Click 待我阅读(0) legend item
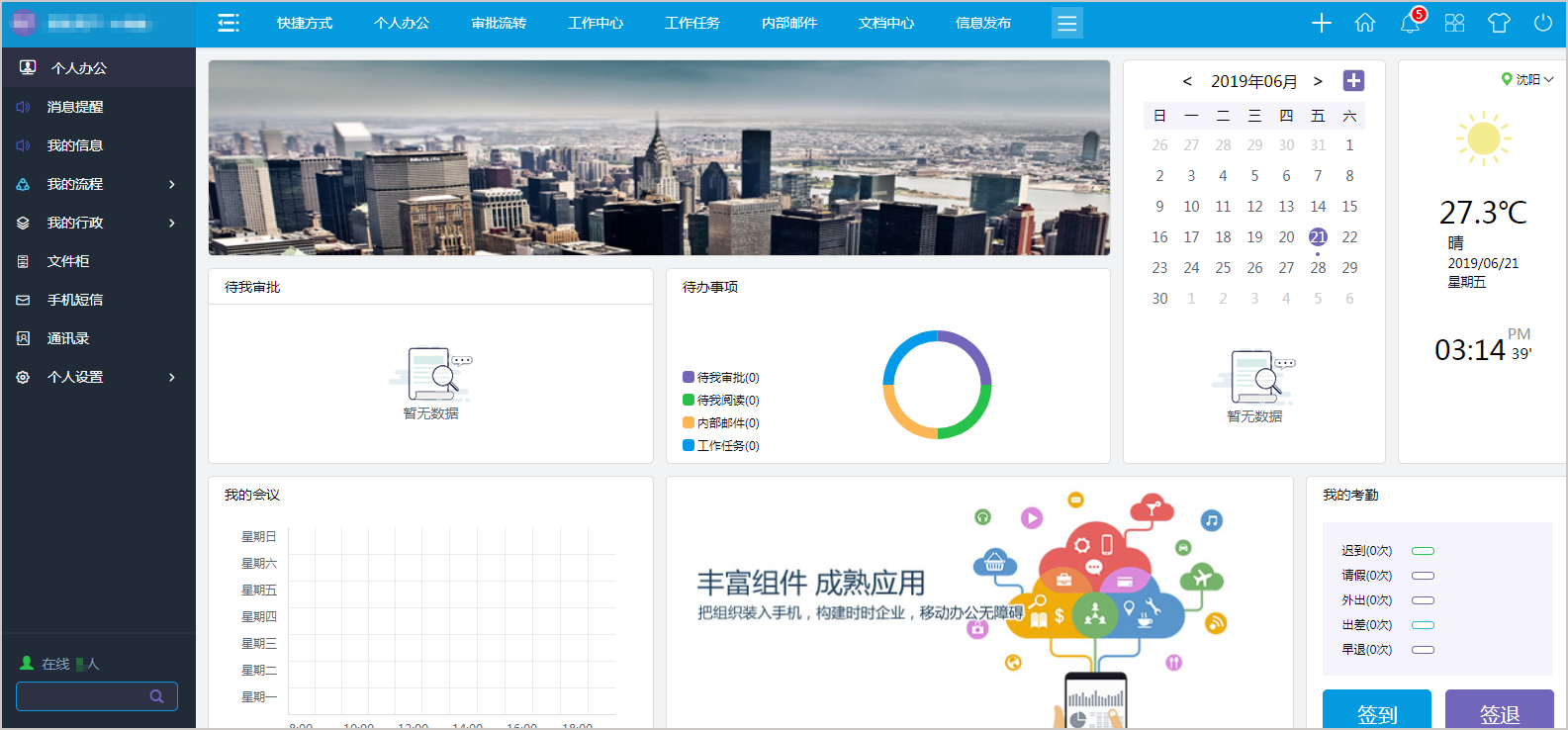 point(721,401)
